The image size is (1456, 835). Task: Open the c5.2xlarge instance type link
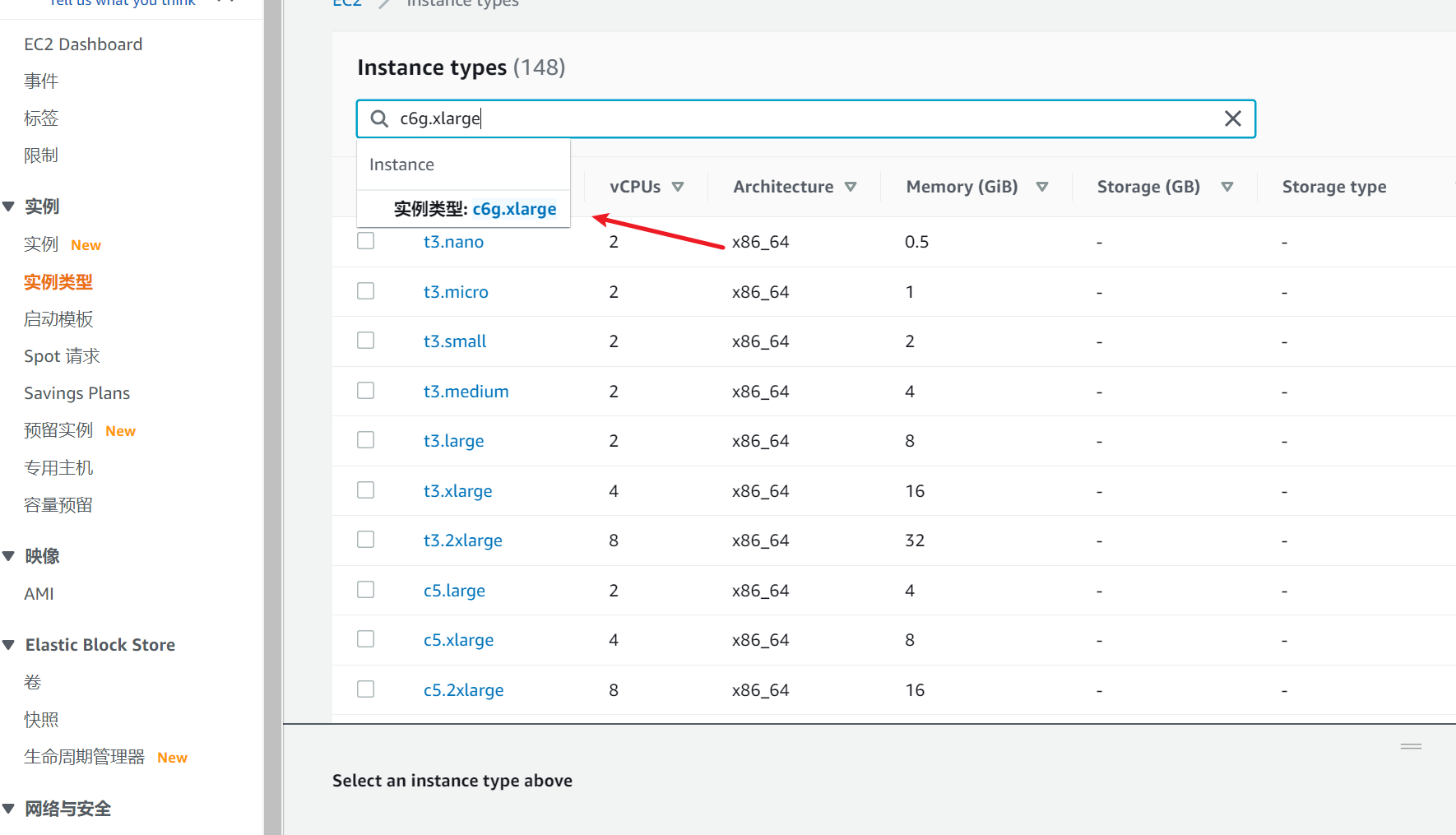[x=463, y=690]
